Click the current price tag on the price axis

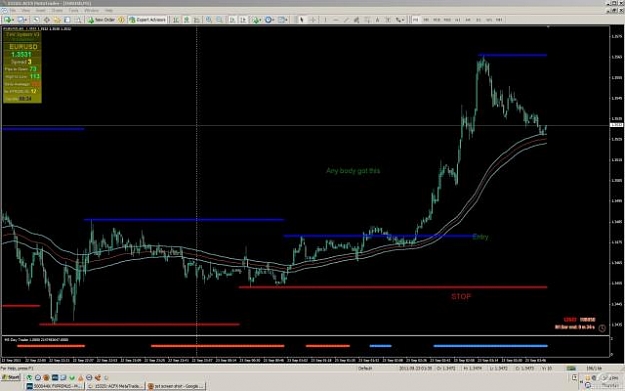pos(616,125)
